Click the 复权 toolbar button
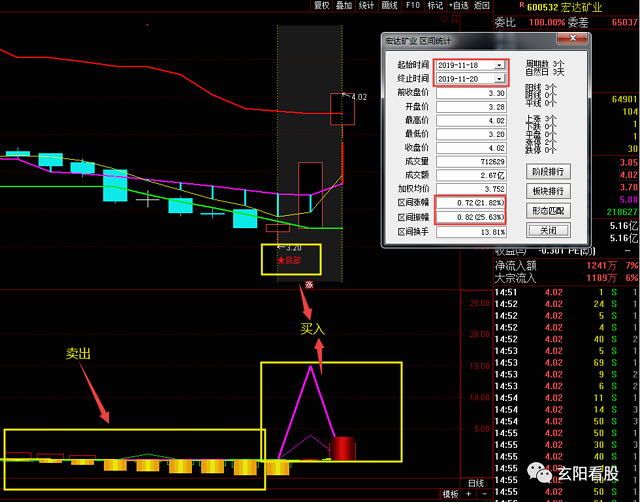This screenshot has height=502, width=640. tap(321, 5)
